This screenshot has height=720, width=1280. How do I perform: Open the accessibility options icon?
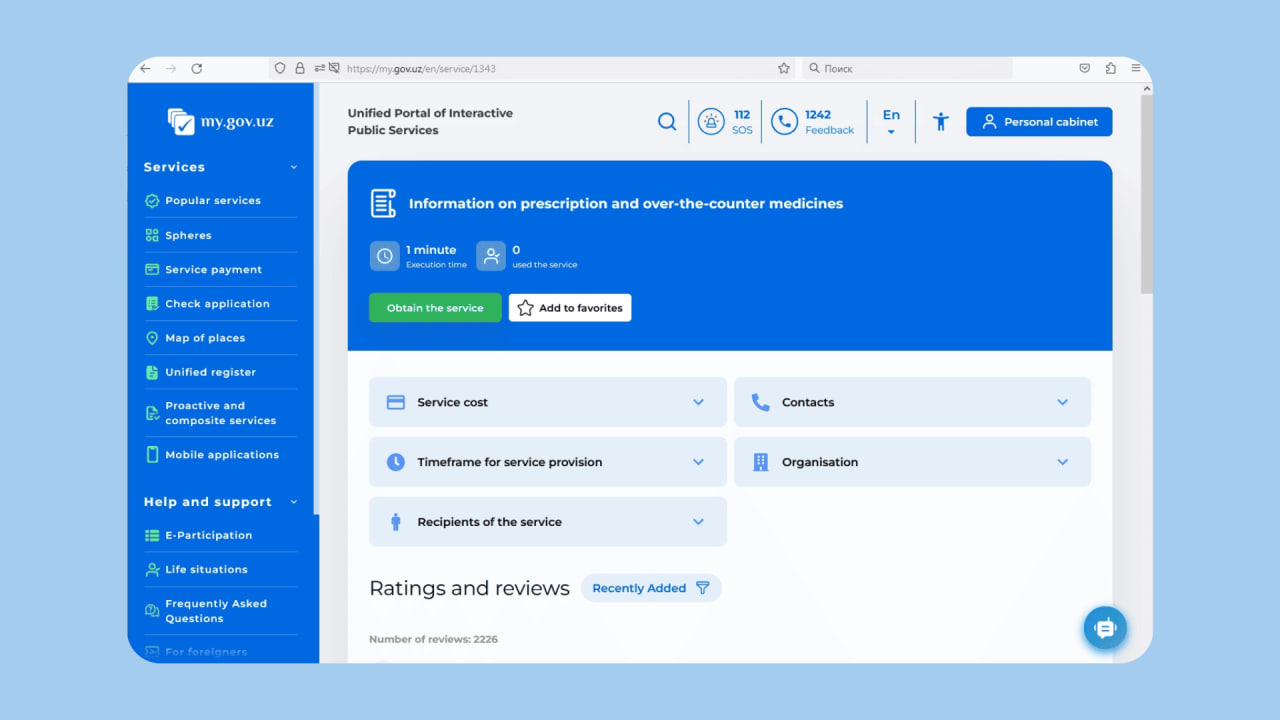940,122
